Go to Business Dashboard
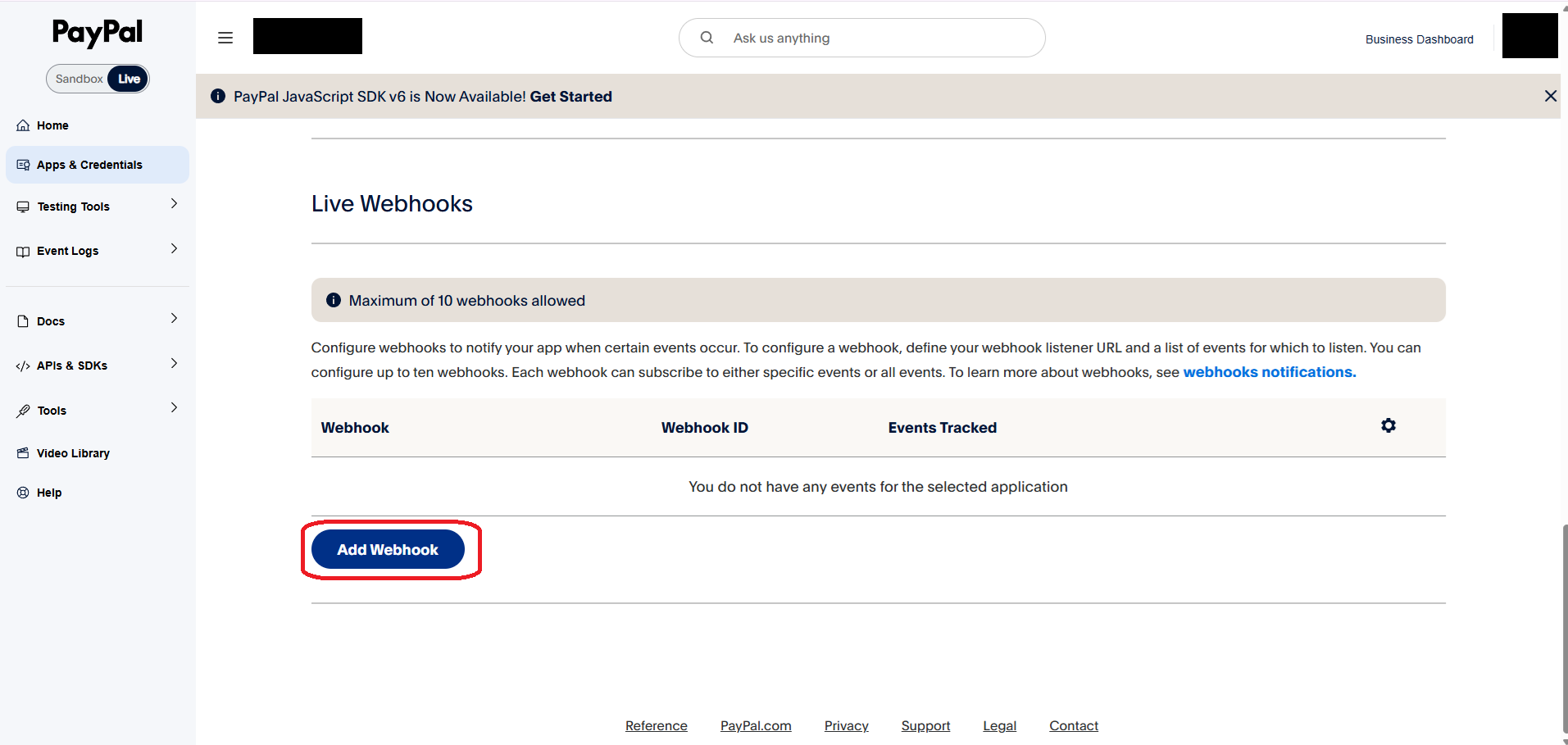 1420,39
